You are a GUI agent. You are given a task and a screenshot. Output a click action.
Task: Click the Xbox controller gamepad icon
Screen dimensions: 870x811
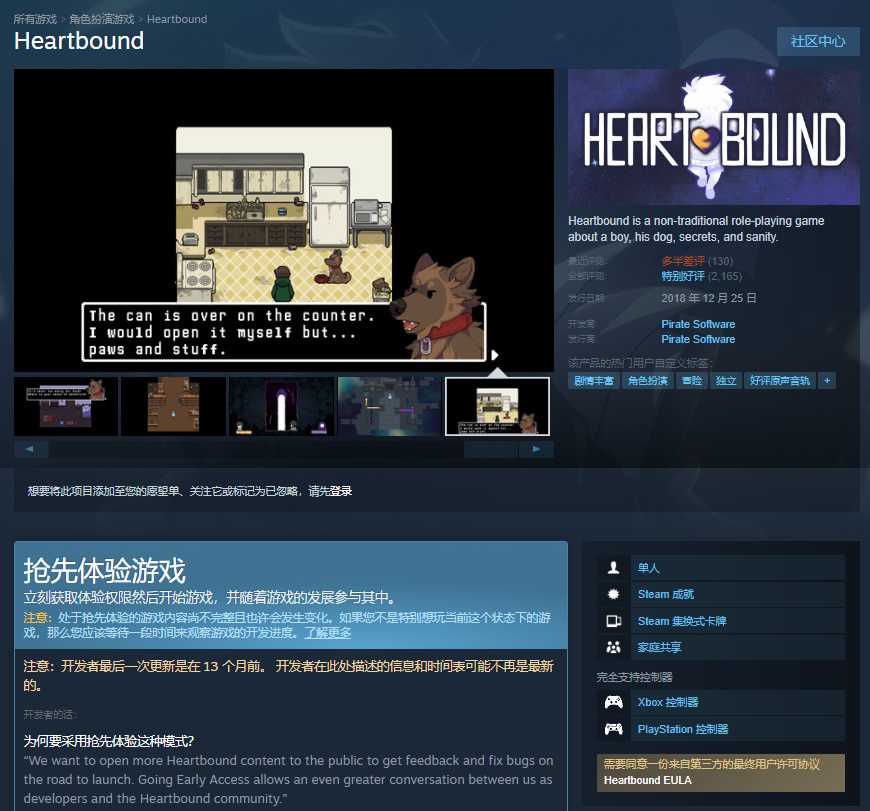click(613, 702)
